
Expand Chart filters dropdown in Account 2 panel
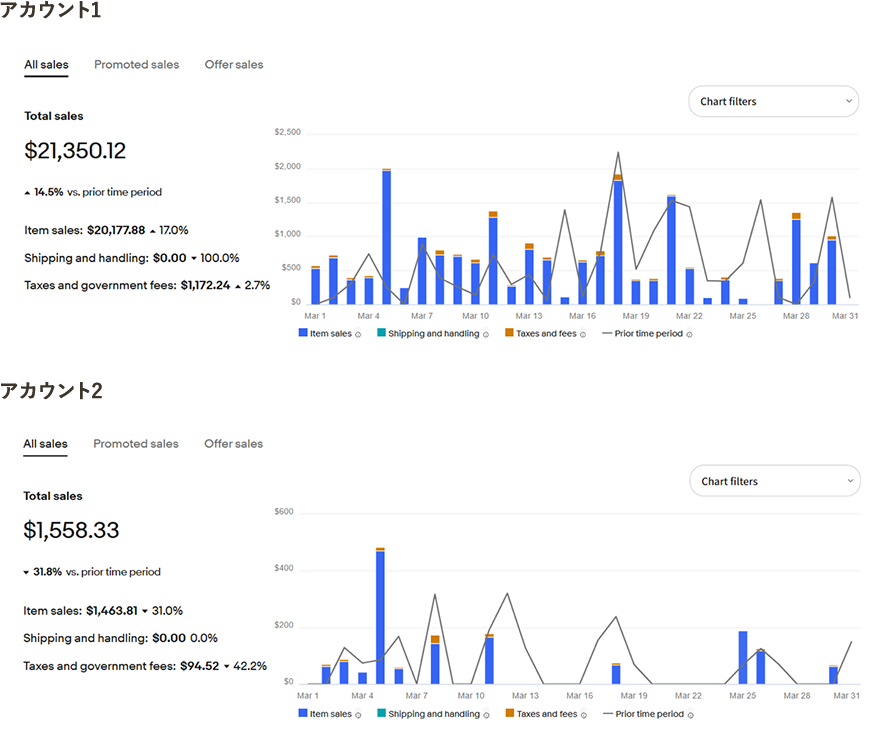(x=774, y=481)
